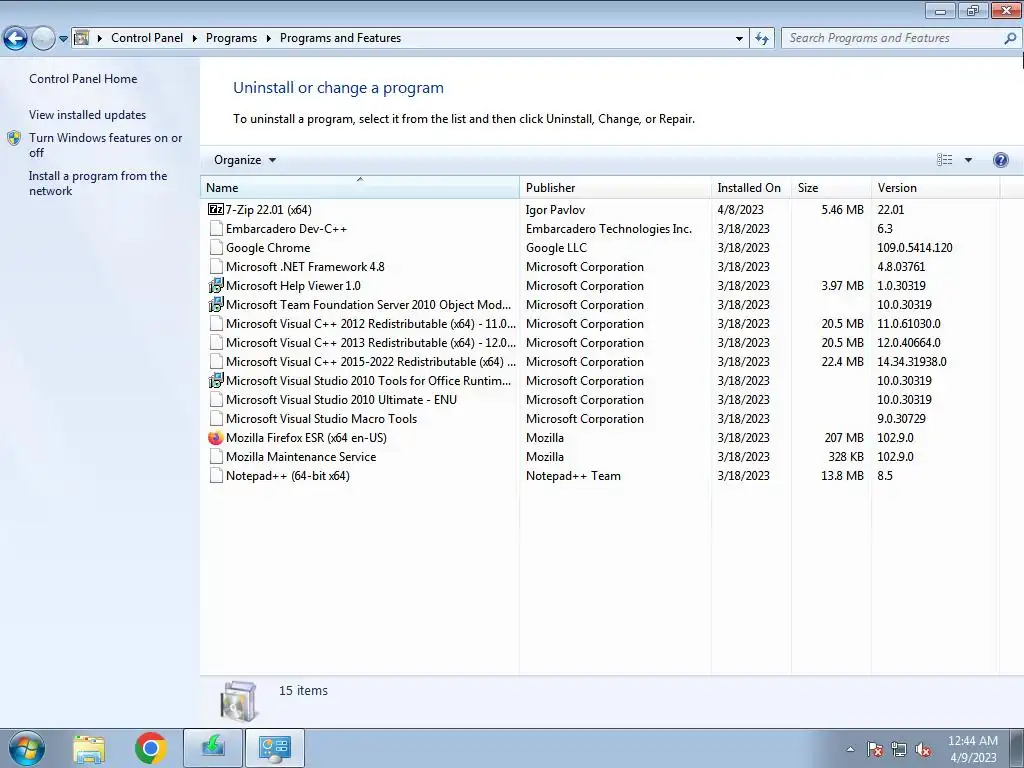
Task: Open Control Panel Home link
Action: (x=83, y=79)
